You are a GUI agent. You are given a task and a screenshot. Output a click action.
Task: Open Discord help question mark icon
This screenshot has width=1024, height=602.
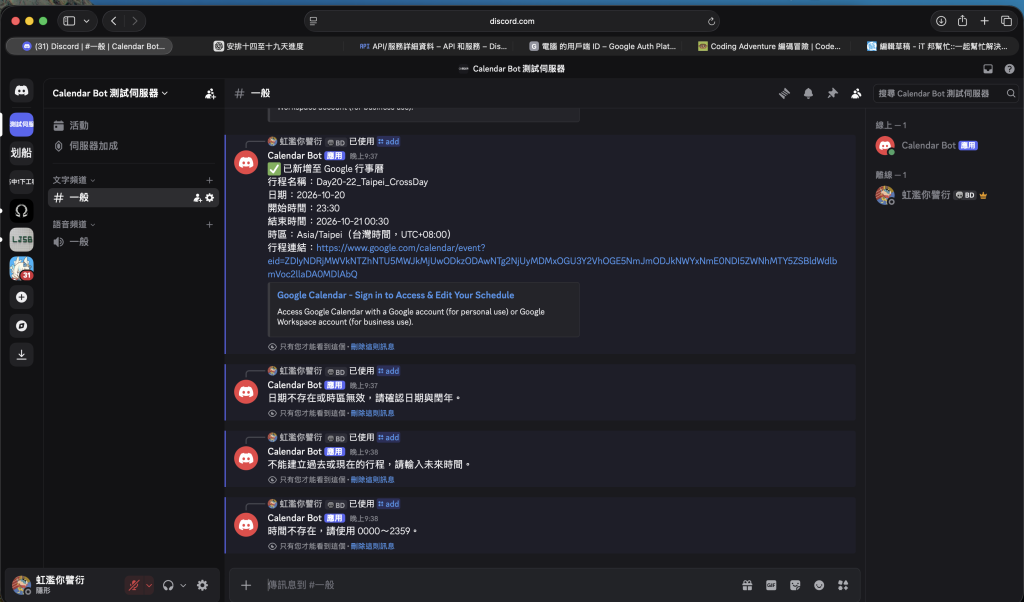(x=1010, y=69)
